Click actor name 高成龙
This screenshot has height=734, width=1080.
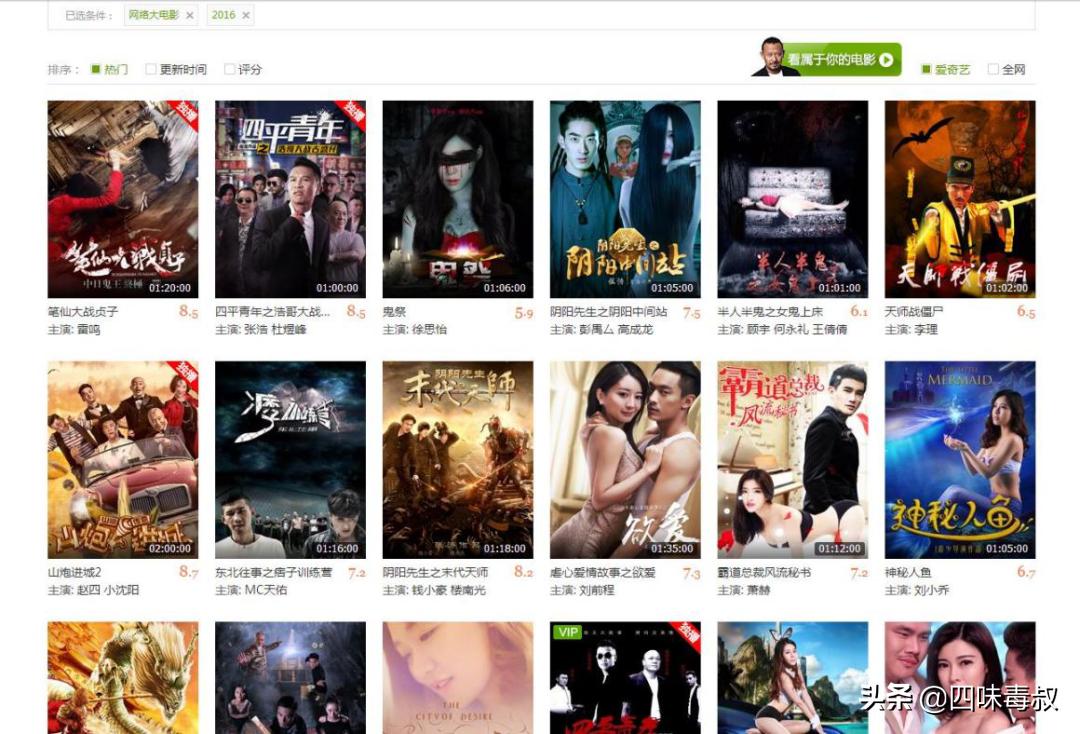tap(635, 330)
